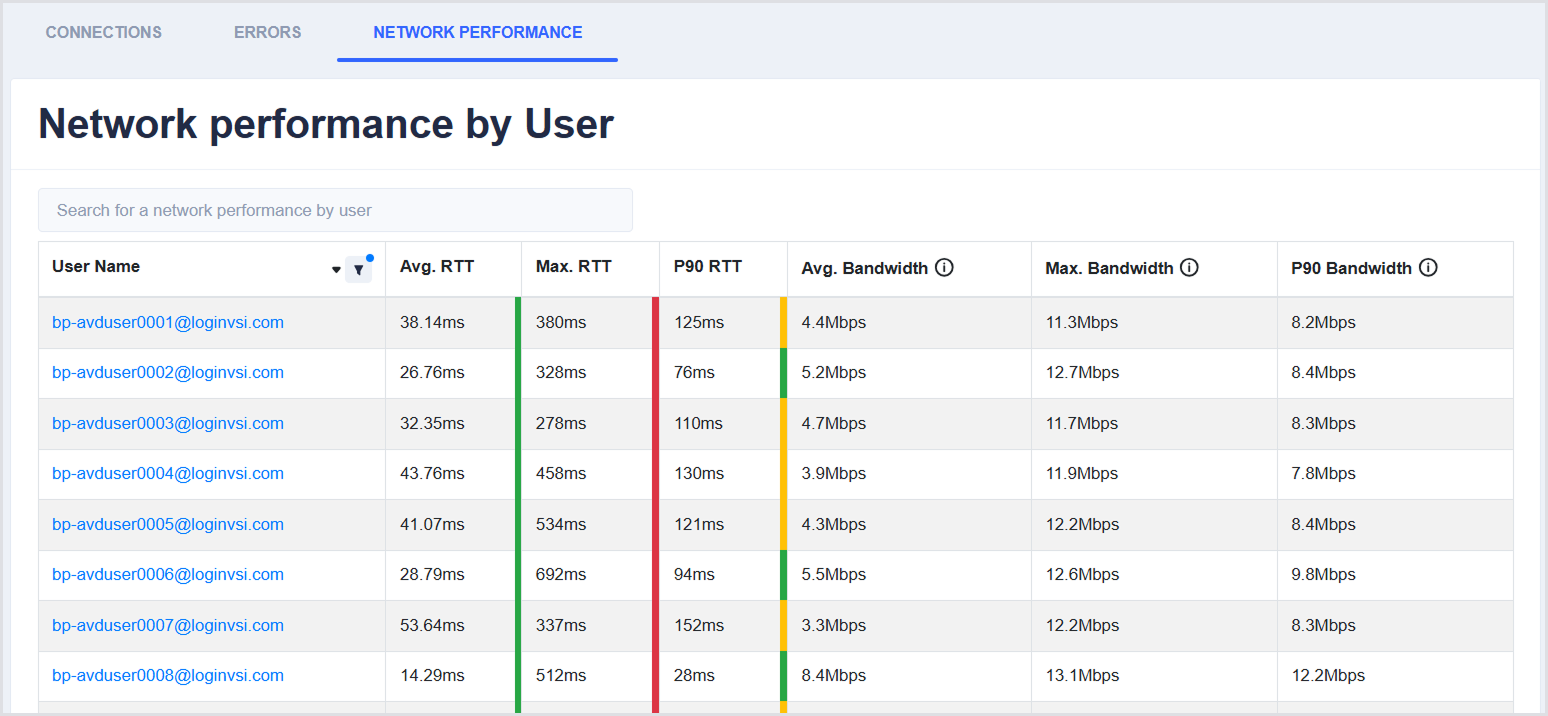This screenshot has width=1548, height=716.
Task: Click the Avg. Bandwidth column header text
Action: click(865, 268)
